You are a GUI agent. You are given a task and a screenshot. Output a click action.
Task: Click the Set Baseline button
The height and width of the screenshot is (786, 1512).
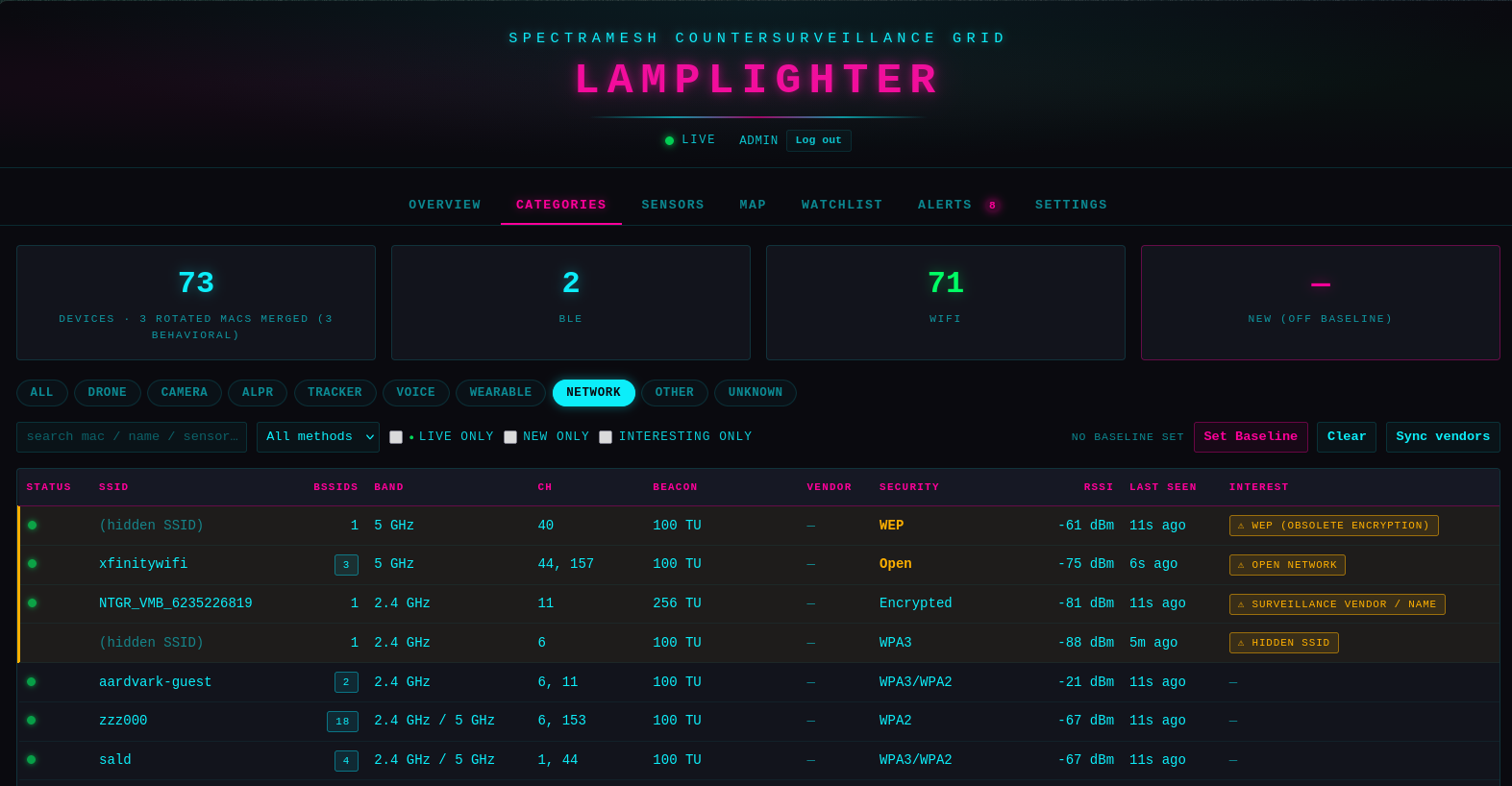pos(1251,437)
